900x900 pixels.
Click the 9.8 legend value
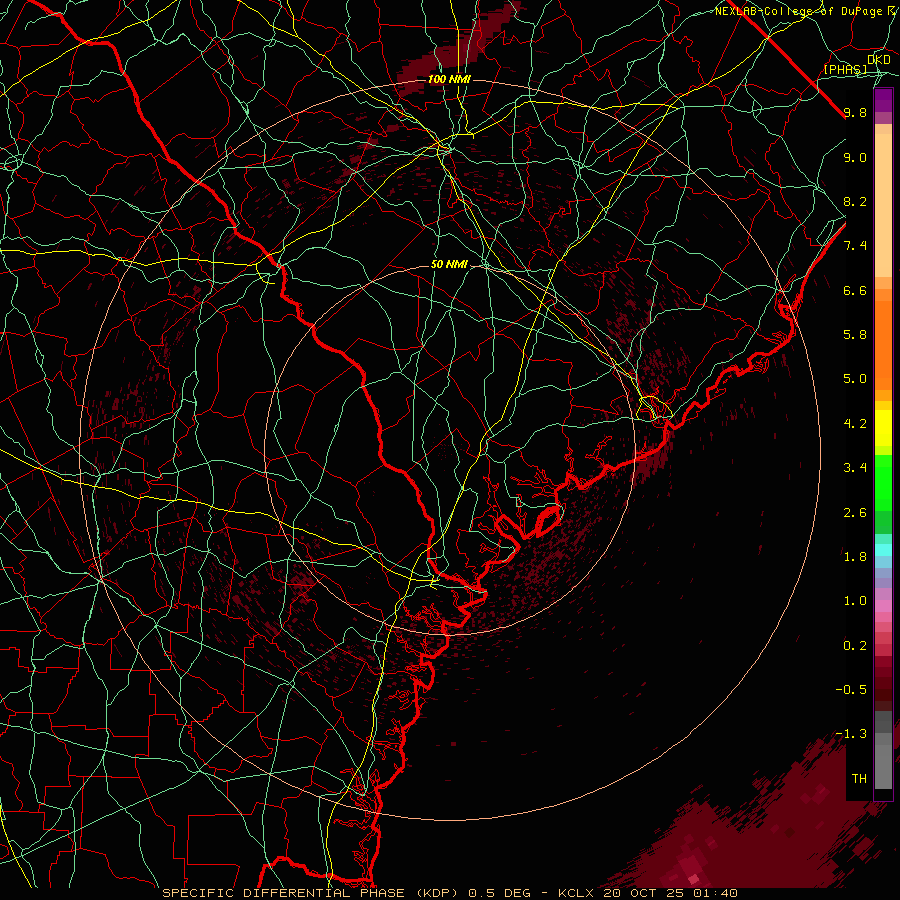855,112
